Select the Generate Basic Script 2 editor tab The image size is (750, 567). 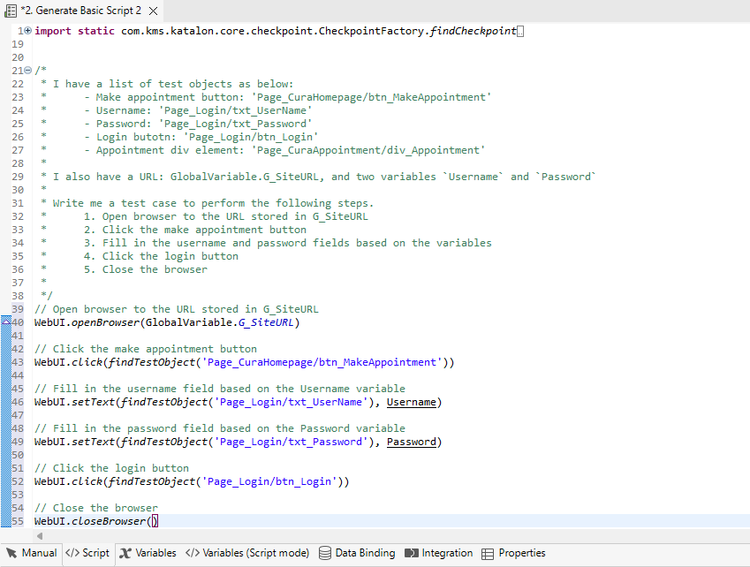[x=80, y=11]
